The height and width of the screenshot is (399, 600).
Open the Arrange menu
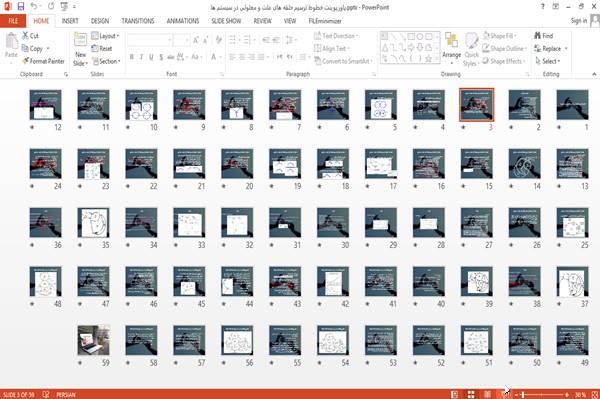tap(451, 48)
